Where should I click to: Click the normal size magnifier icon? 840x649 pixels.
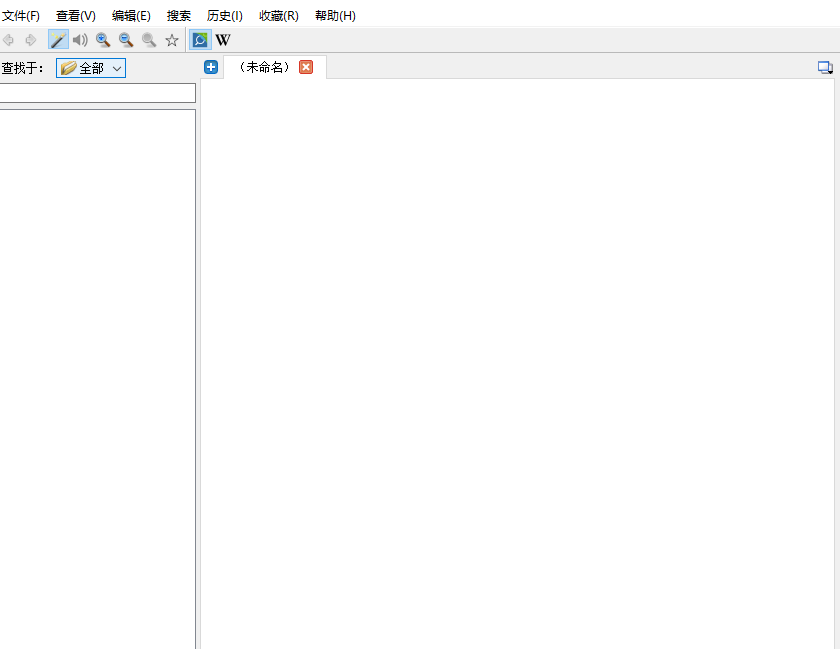149,40
